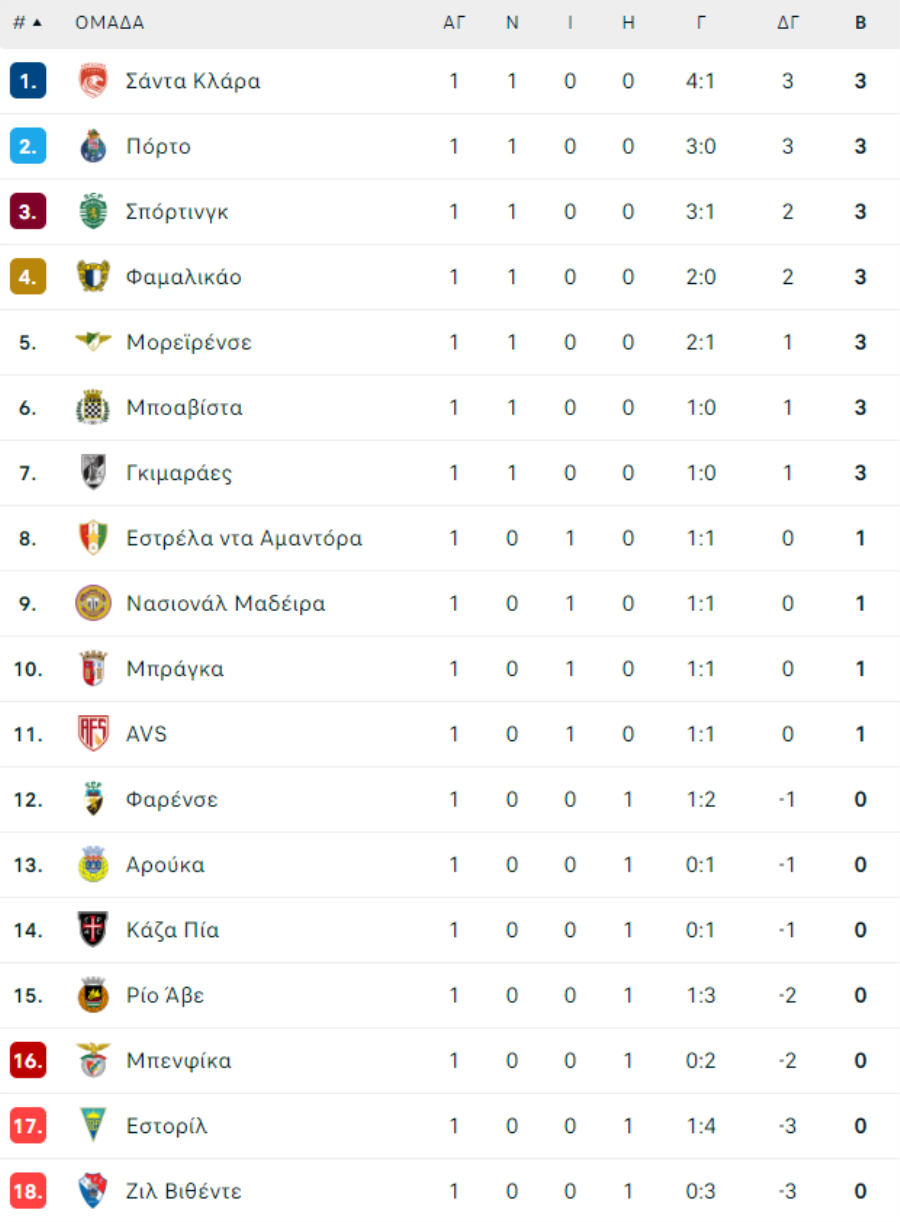900x1222 pixels.
Task: Click the Φαμαλικάο team badge
Action: (93, 277)
